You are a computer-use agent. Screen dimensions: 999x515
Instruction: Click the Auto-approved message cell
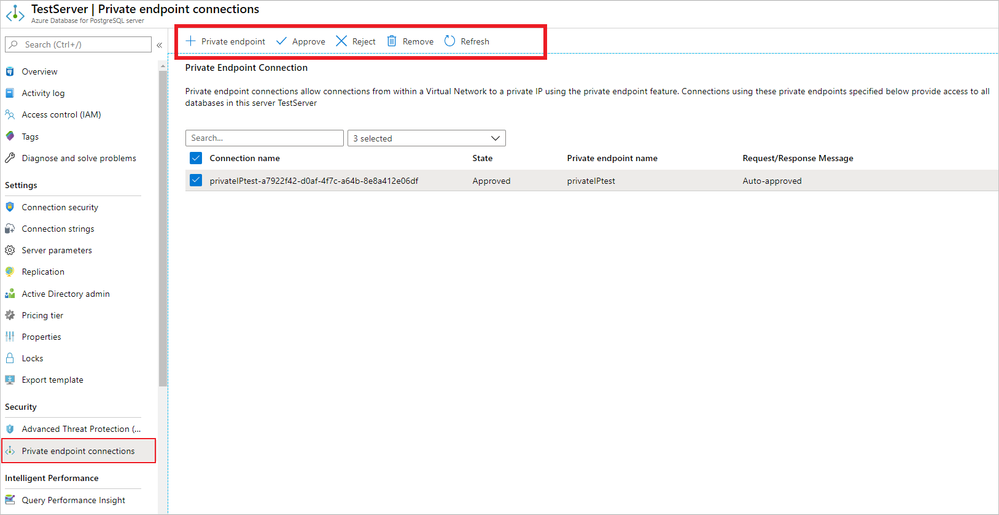click(x=772, y=181)
